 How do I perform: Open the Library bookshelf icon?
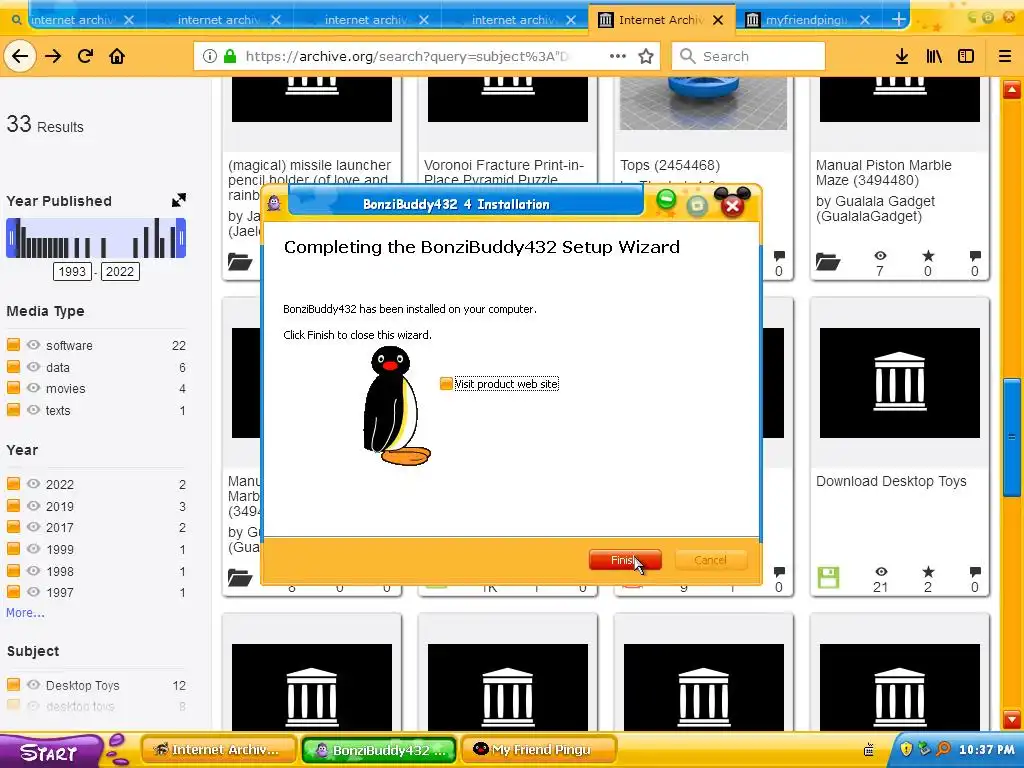[x=935, y=56]
